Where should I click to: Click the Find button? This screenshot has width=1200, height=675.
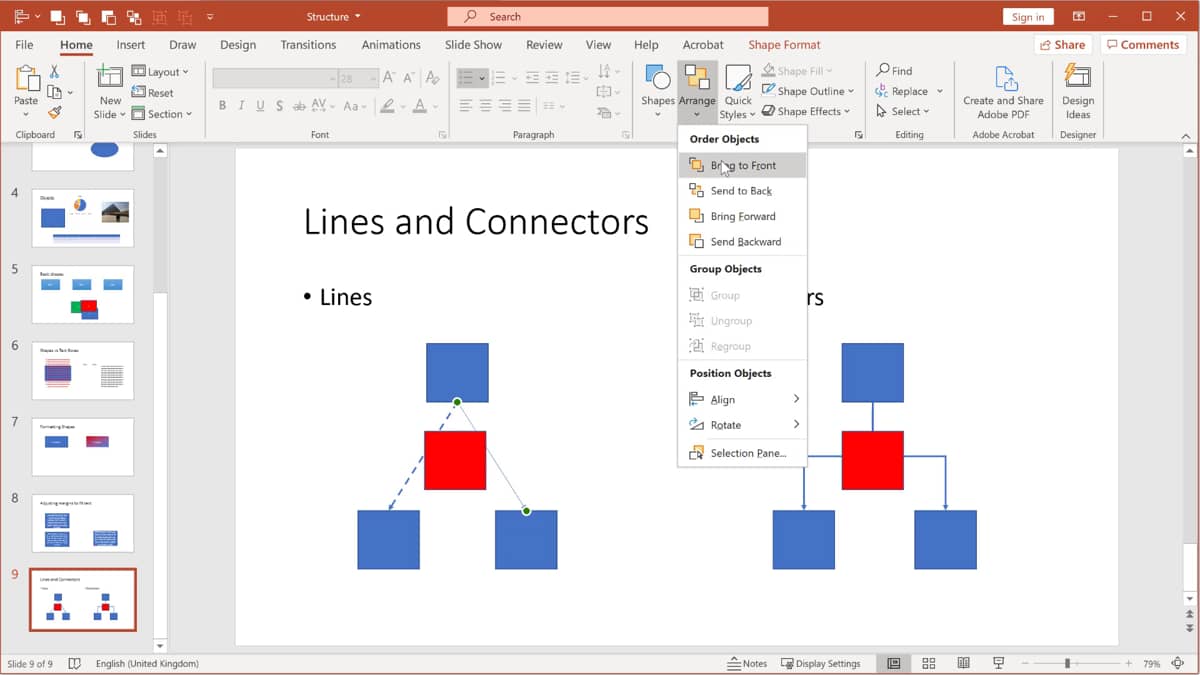click(x=894, y=71)
